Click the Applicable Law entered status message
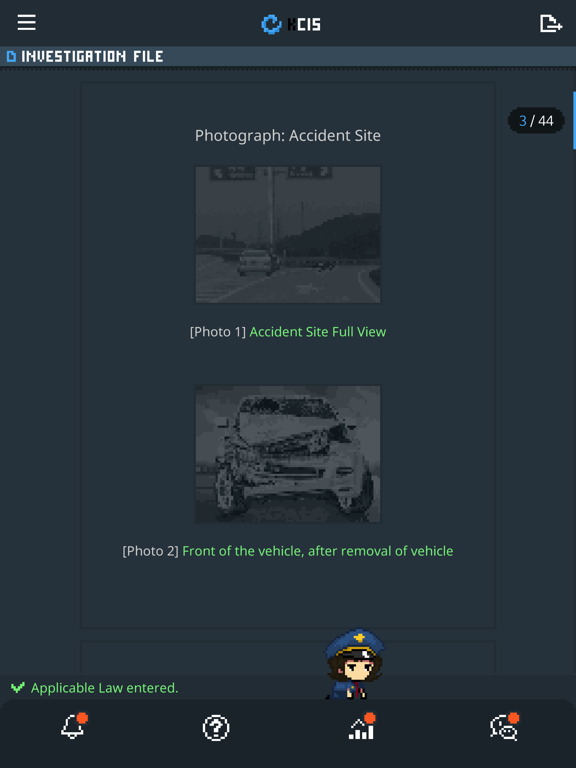The height and width of the screenshot is (768, 576). (x=104, y=688)
